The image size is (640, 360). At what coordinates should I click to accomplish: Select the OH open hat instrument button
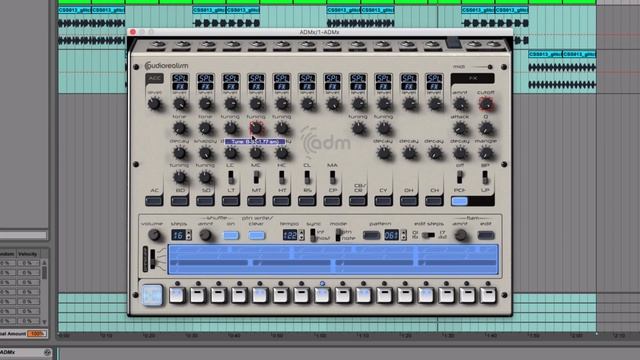409,201
